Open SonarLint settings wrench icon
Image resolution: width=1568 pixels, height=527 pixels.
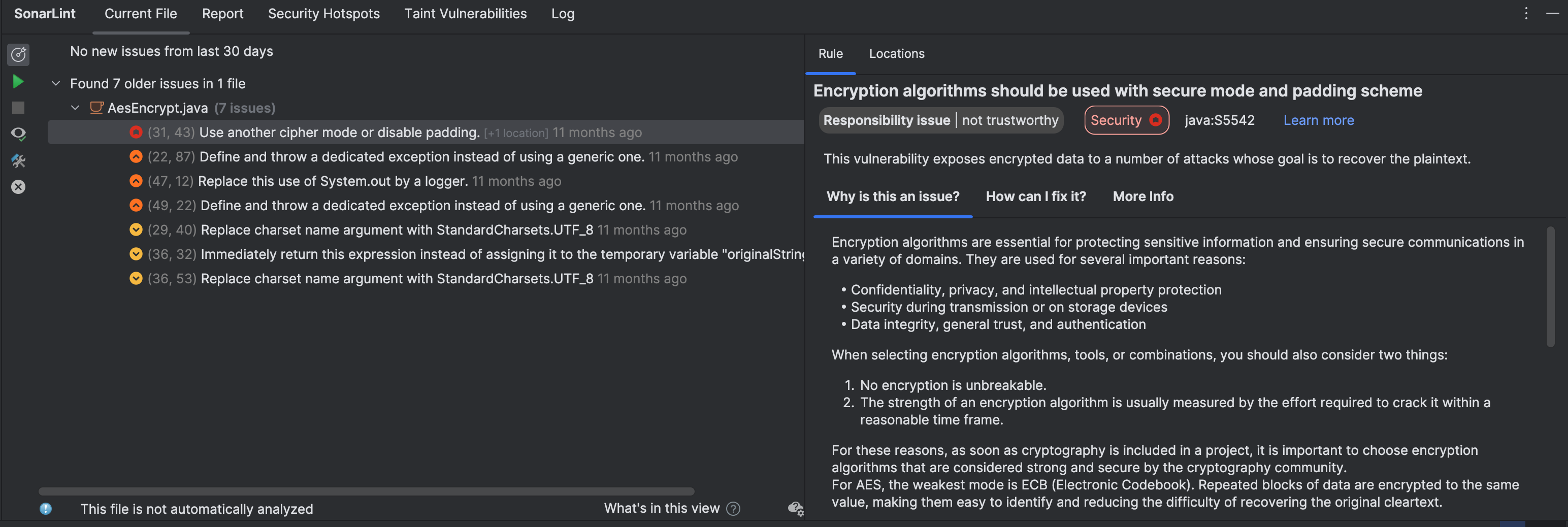coord(18,160)
